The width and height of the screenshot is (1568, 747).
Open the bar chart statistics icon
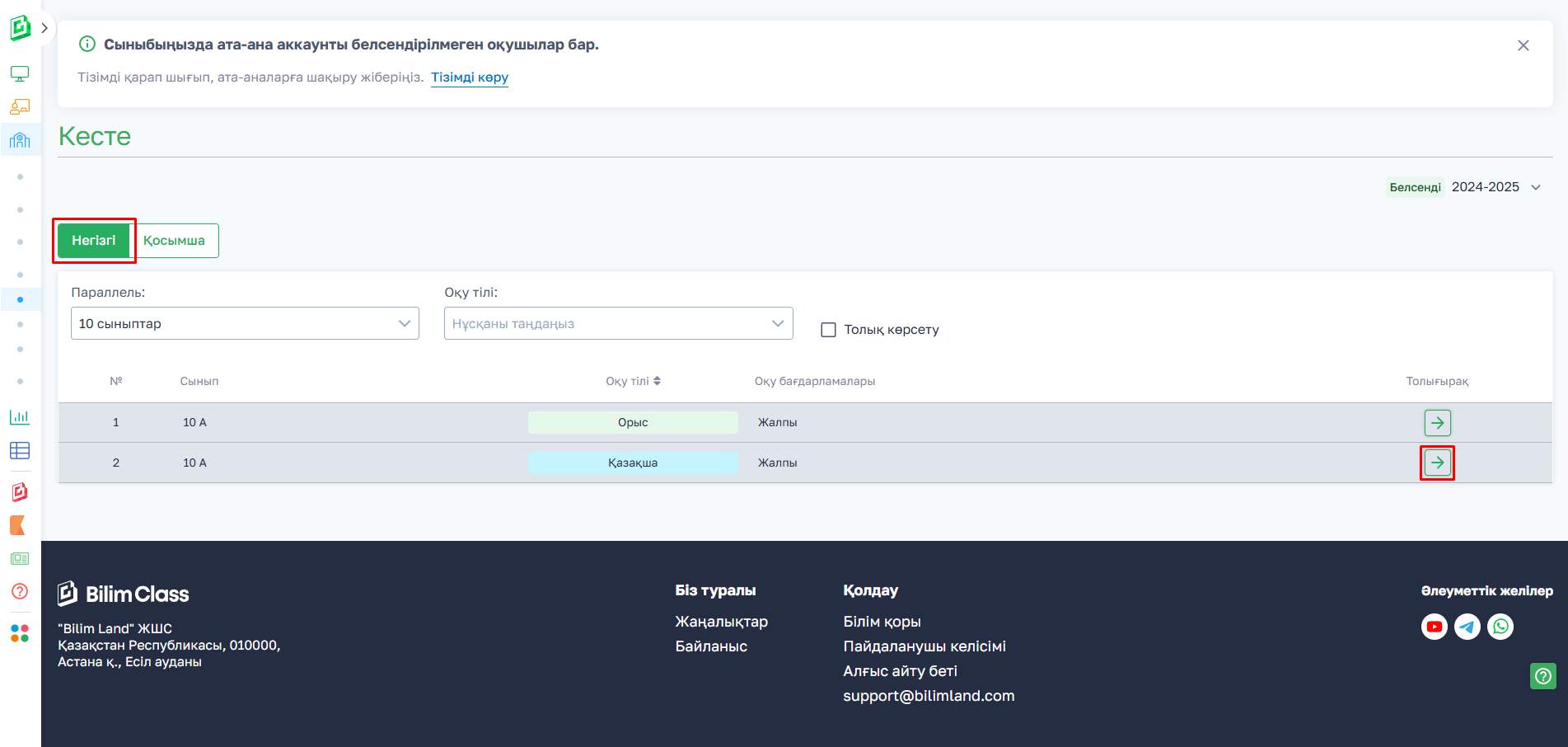[20, 417]
